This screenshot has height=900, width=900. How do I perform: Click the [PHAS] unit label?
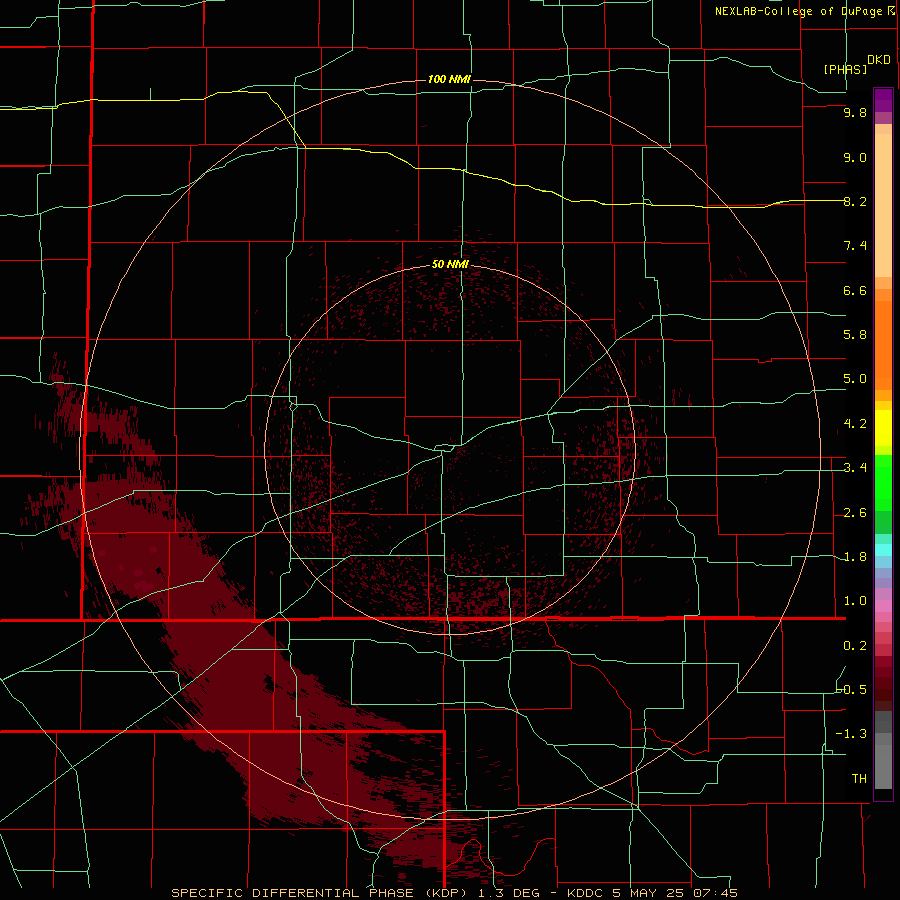click(845, 69)
